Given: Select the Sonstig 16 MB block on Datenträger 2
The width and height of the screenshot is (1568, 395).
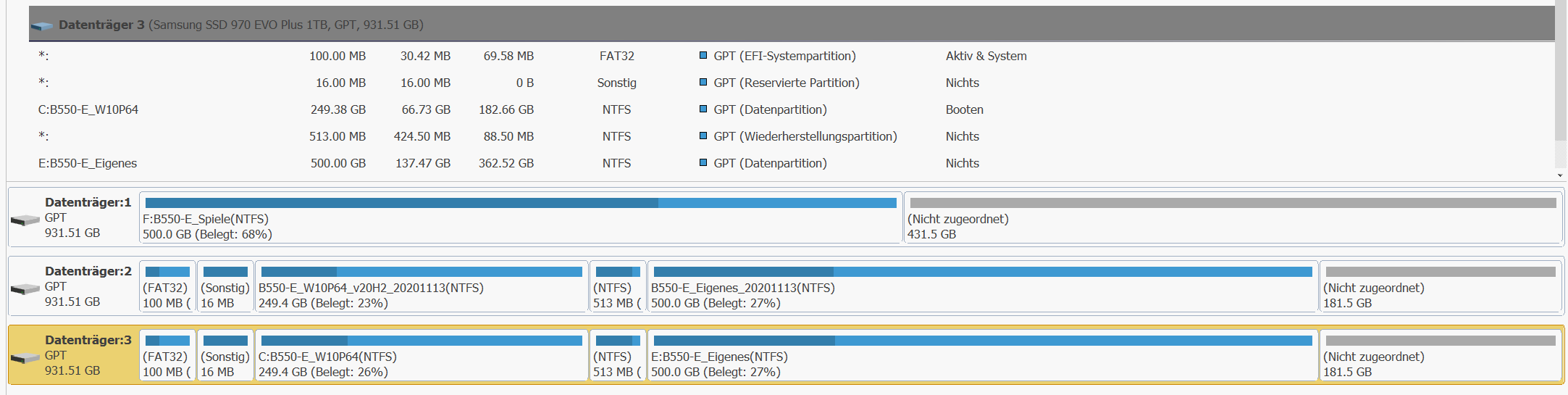Looking at the screenshot, I should (225, 286).
